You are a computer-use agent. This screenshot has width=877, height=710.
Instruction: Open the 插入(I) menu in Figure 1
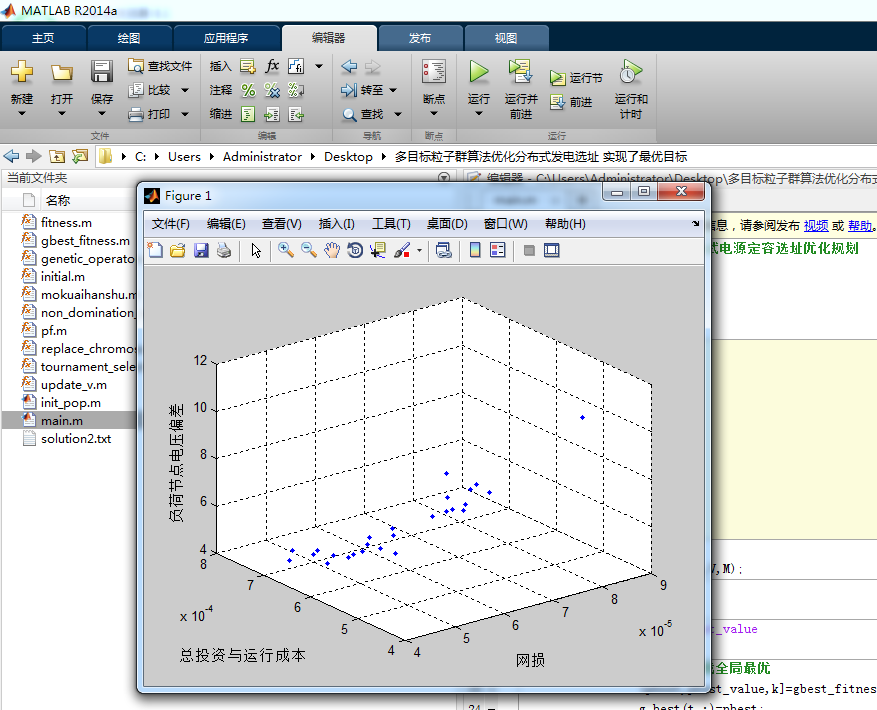337,224
